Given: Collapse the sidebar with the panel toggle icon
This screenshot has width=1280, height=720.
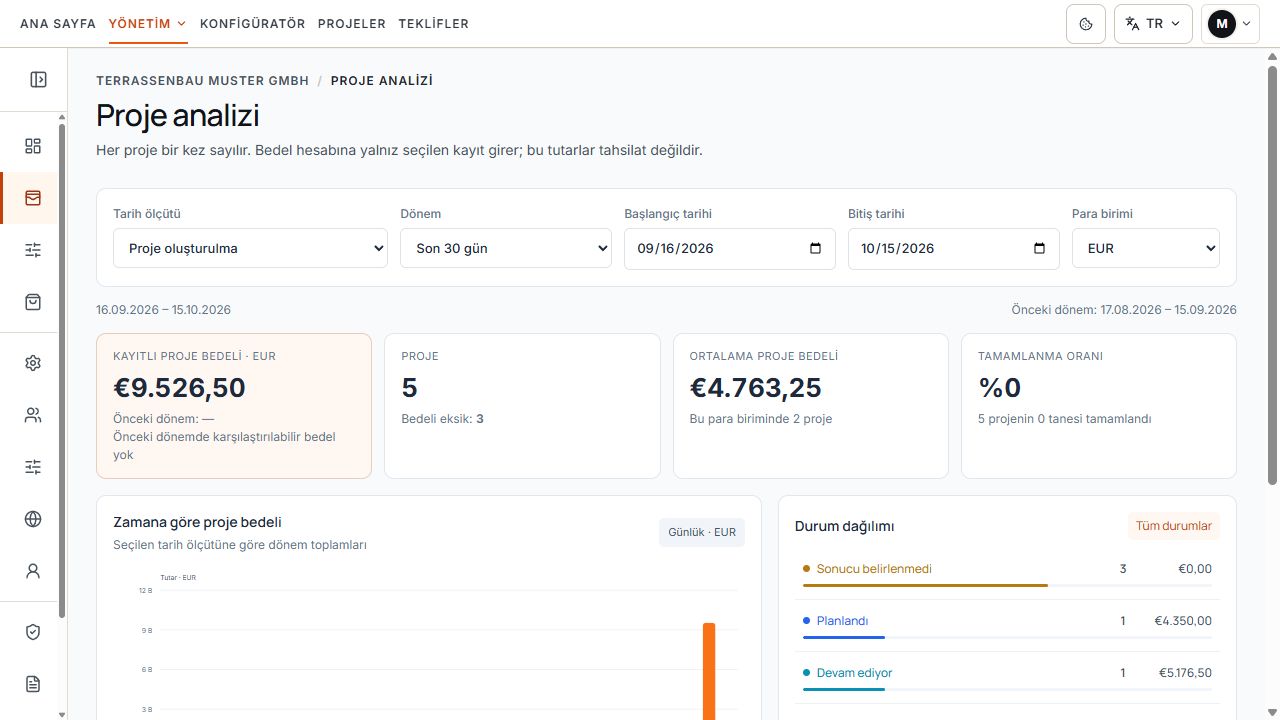Looking at the screenshot, I should click(x=38, y=79).
